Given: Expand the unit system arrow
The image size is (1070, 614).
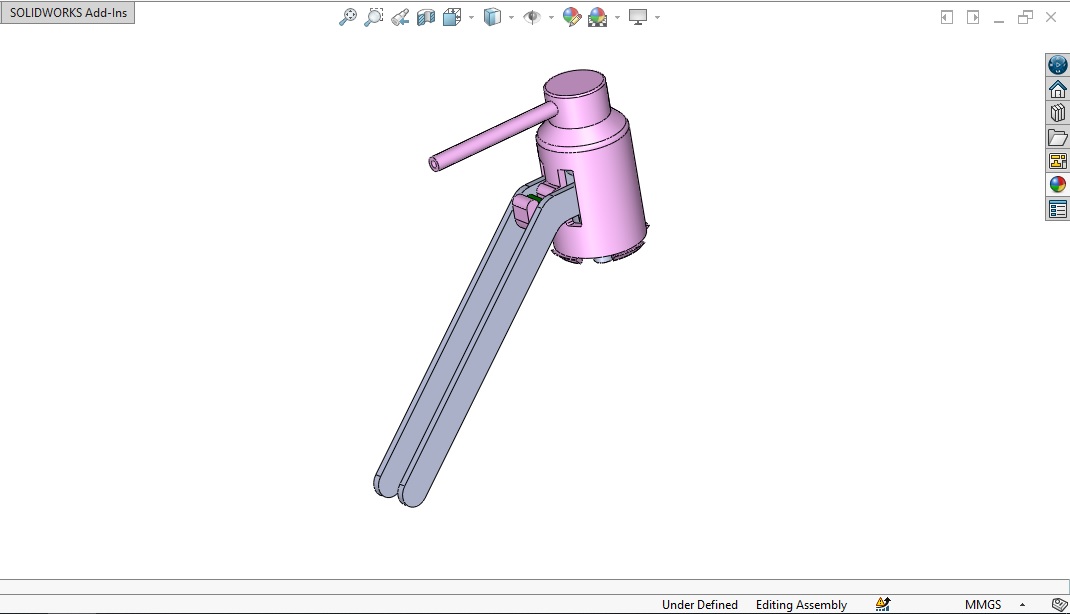Looking at the screenshot, I should click(1022, 604).
